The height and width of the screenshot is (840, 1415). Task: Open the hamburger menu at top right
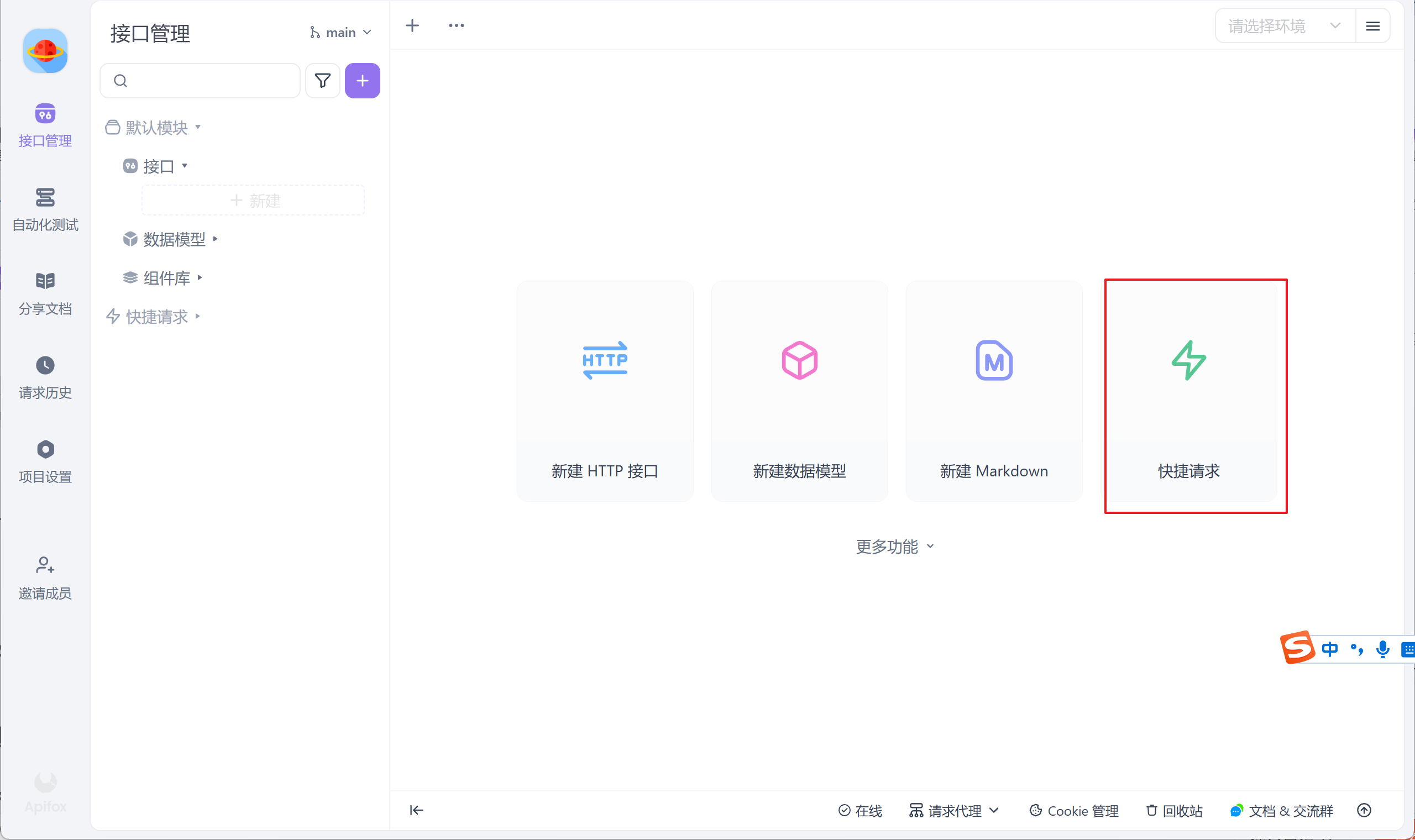[x=1372, y=26]
